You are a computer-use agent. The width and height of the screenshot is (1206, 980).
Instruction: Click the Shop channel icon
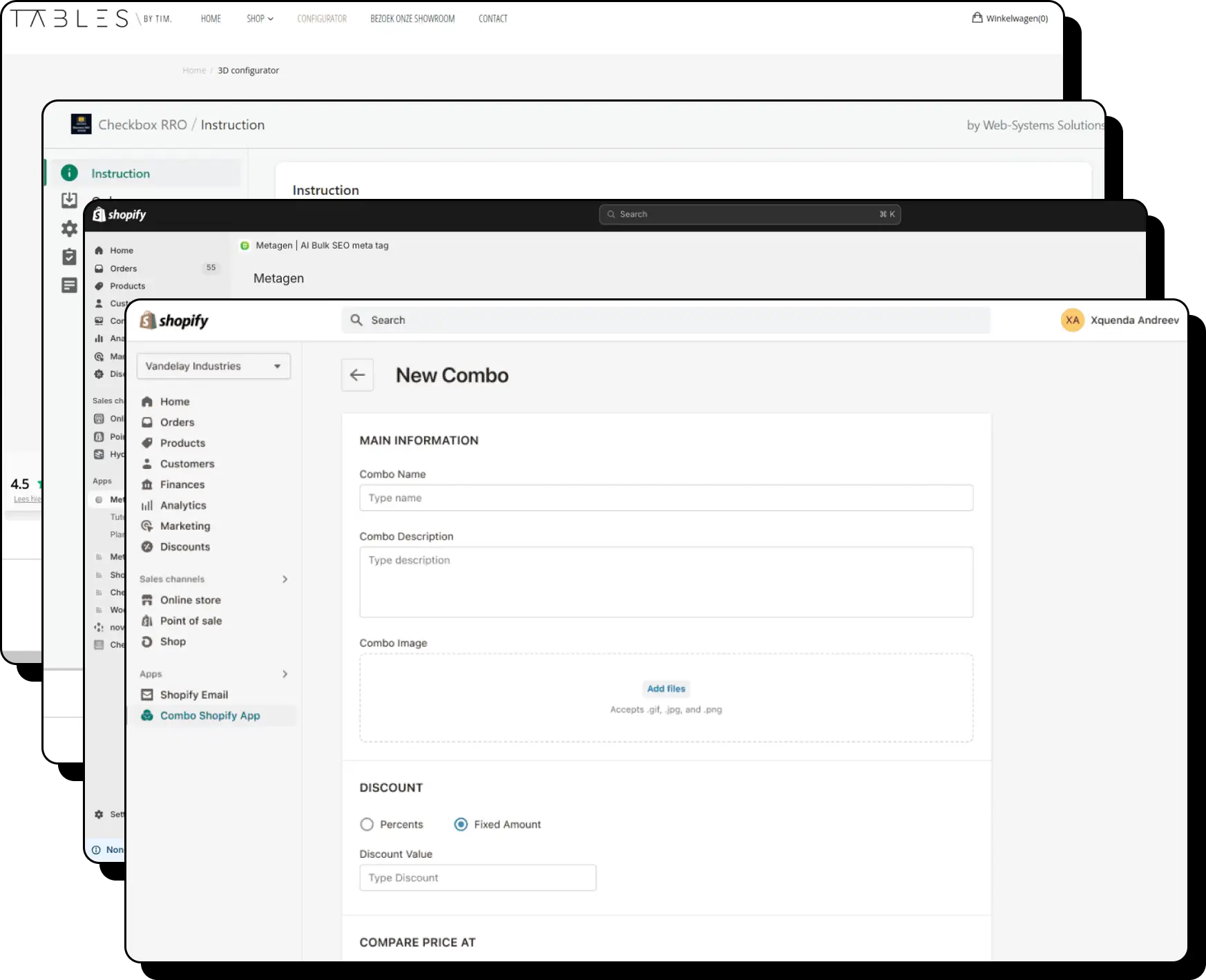coord(146,642)
